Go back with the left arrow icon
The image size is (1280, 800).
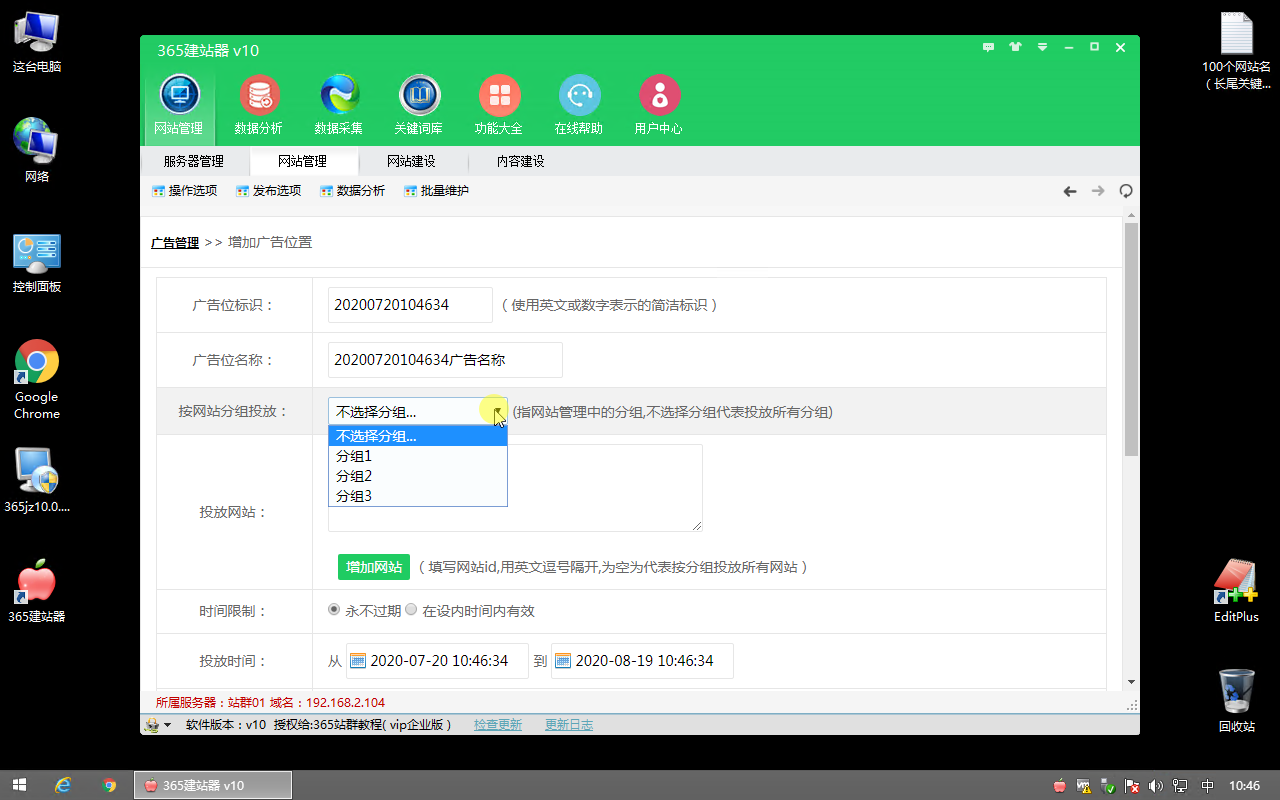click(1070, 191)
